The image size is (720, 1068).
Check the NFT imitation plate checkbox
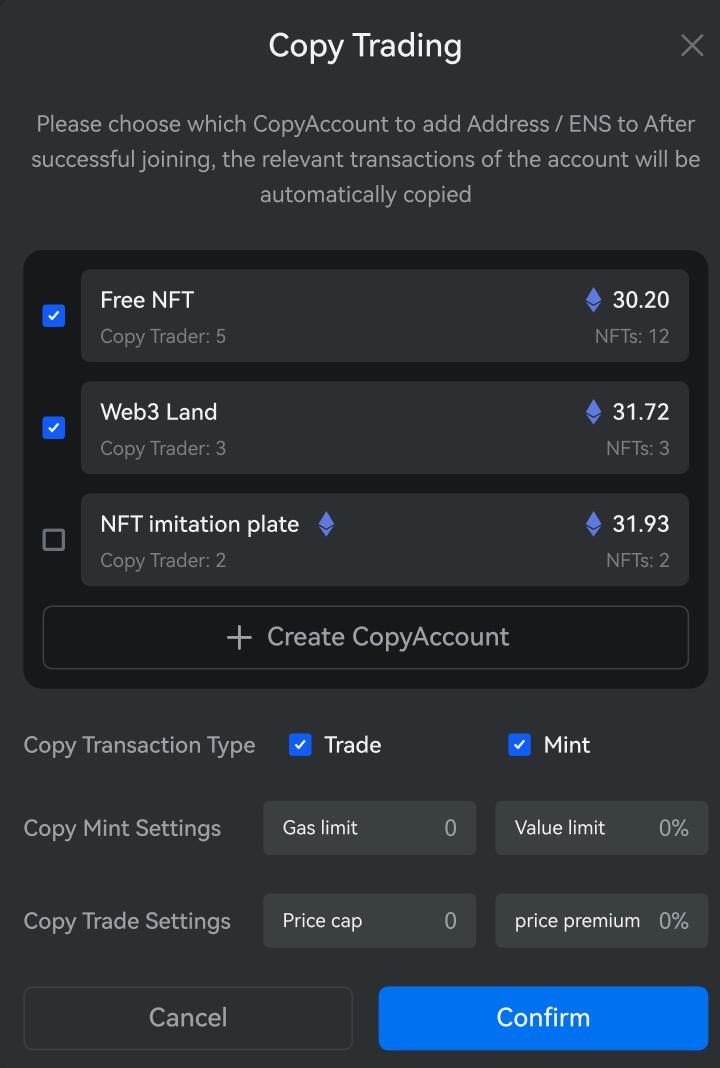point(54,540)
